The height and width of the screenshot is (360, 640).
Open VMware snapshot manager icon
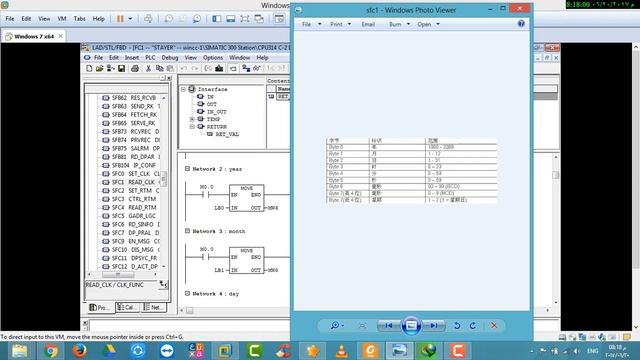(197, 19)
